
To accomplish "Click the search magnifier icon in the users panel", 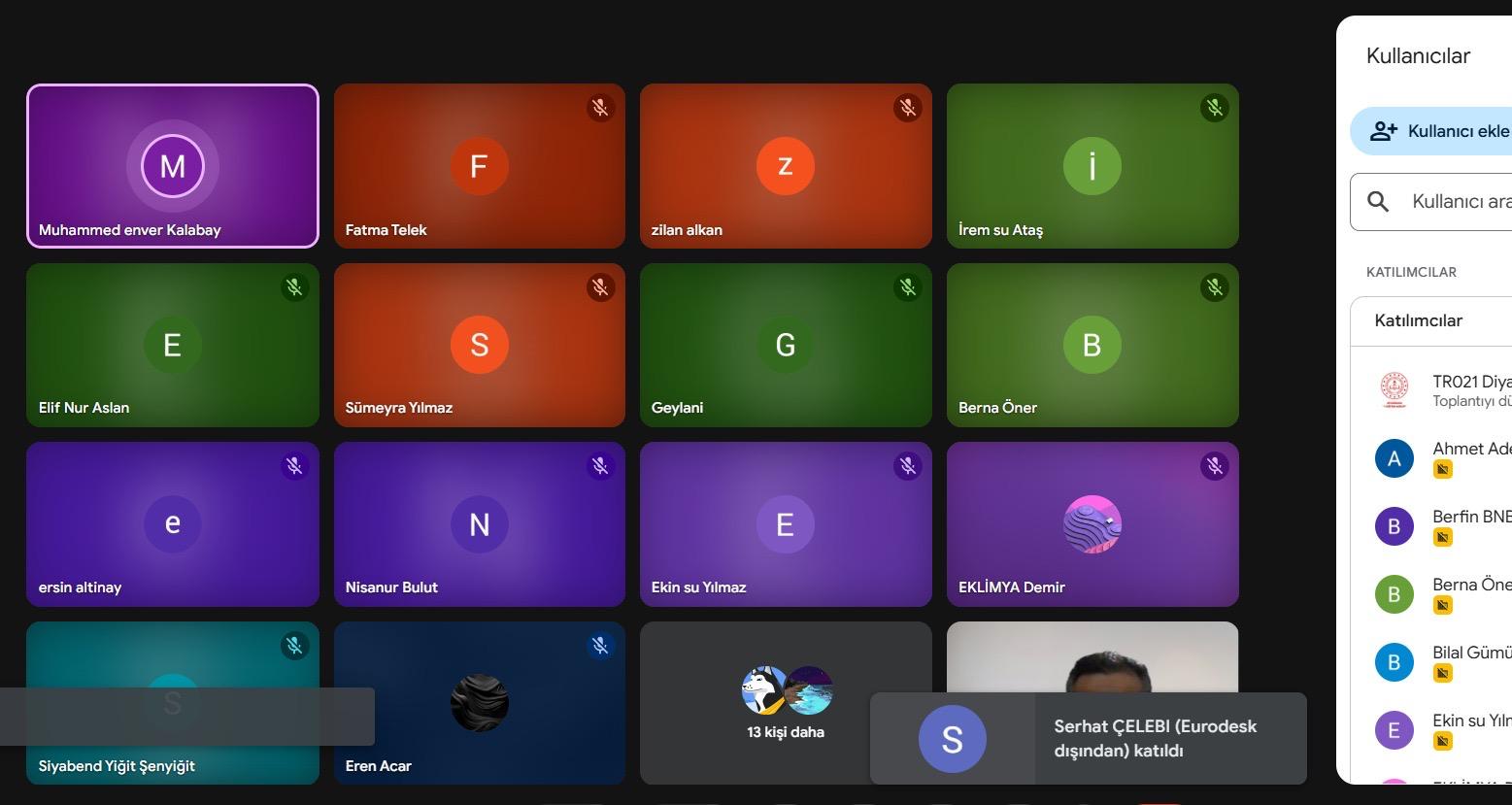I will (x=1377, y=201).
